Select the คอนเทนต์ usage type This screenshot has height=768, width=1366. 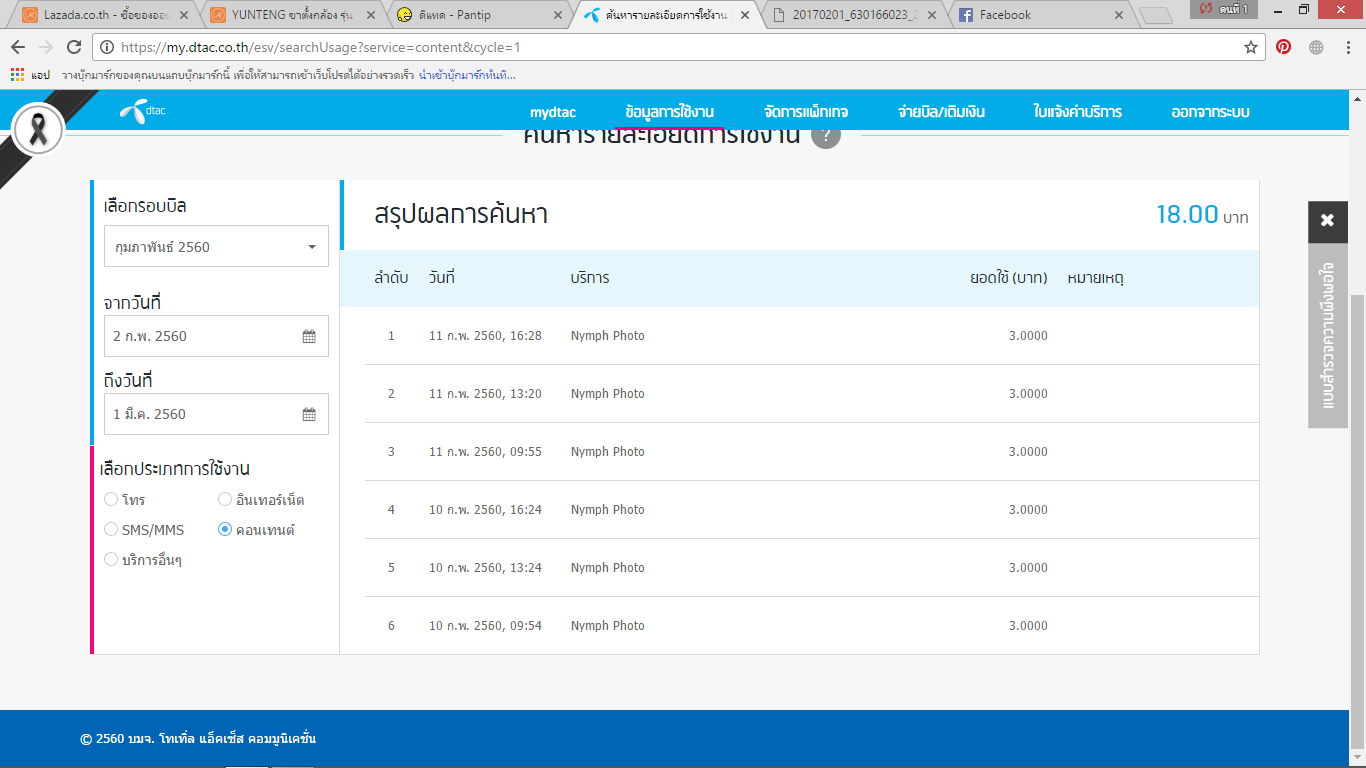[225, 530]
